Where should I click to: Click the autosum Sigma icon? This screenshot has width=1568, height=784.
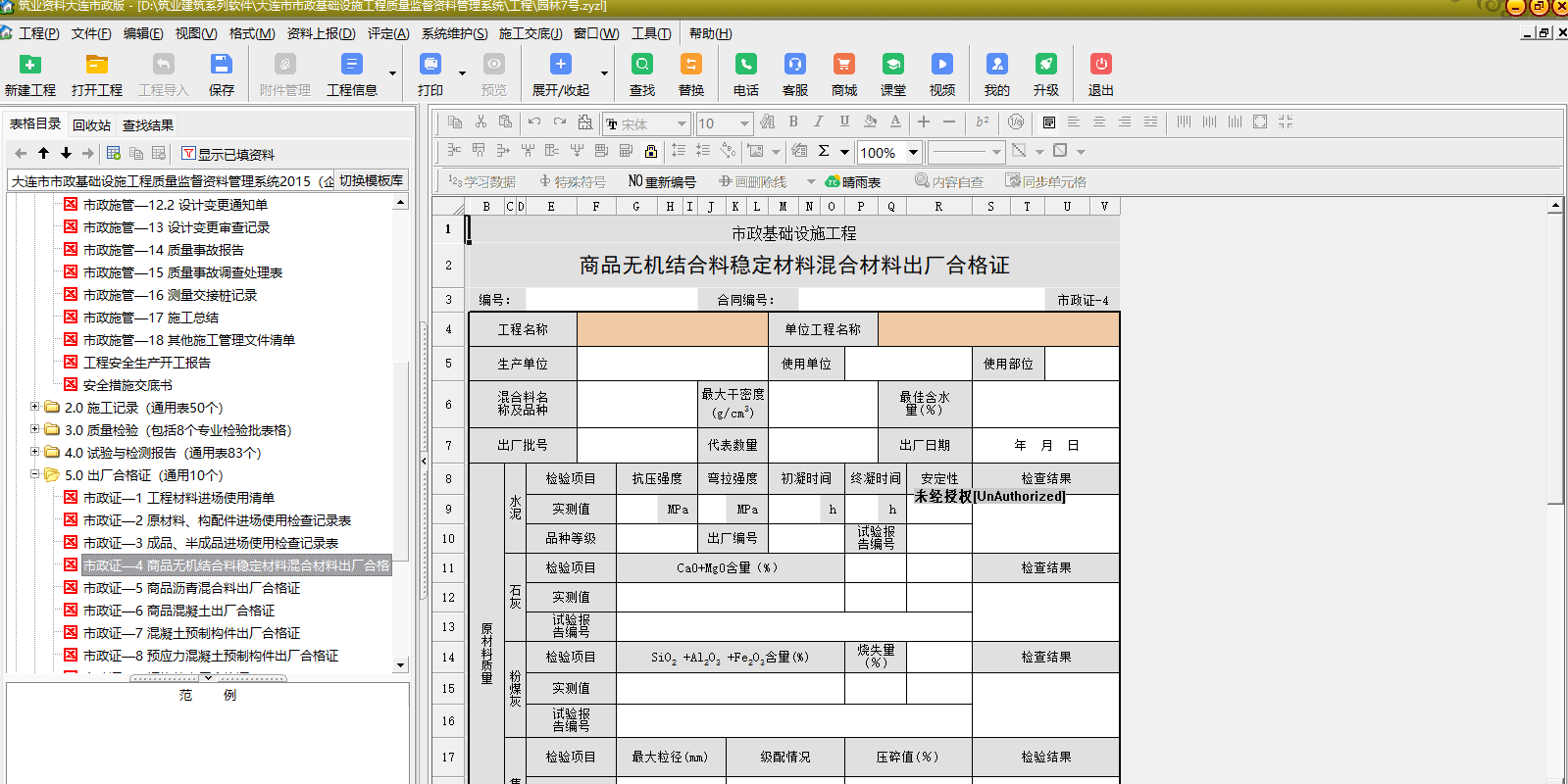coord(824,151)
